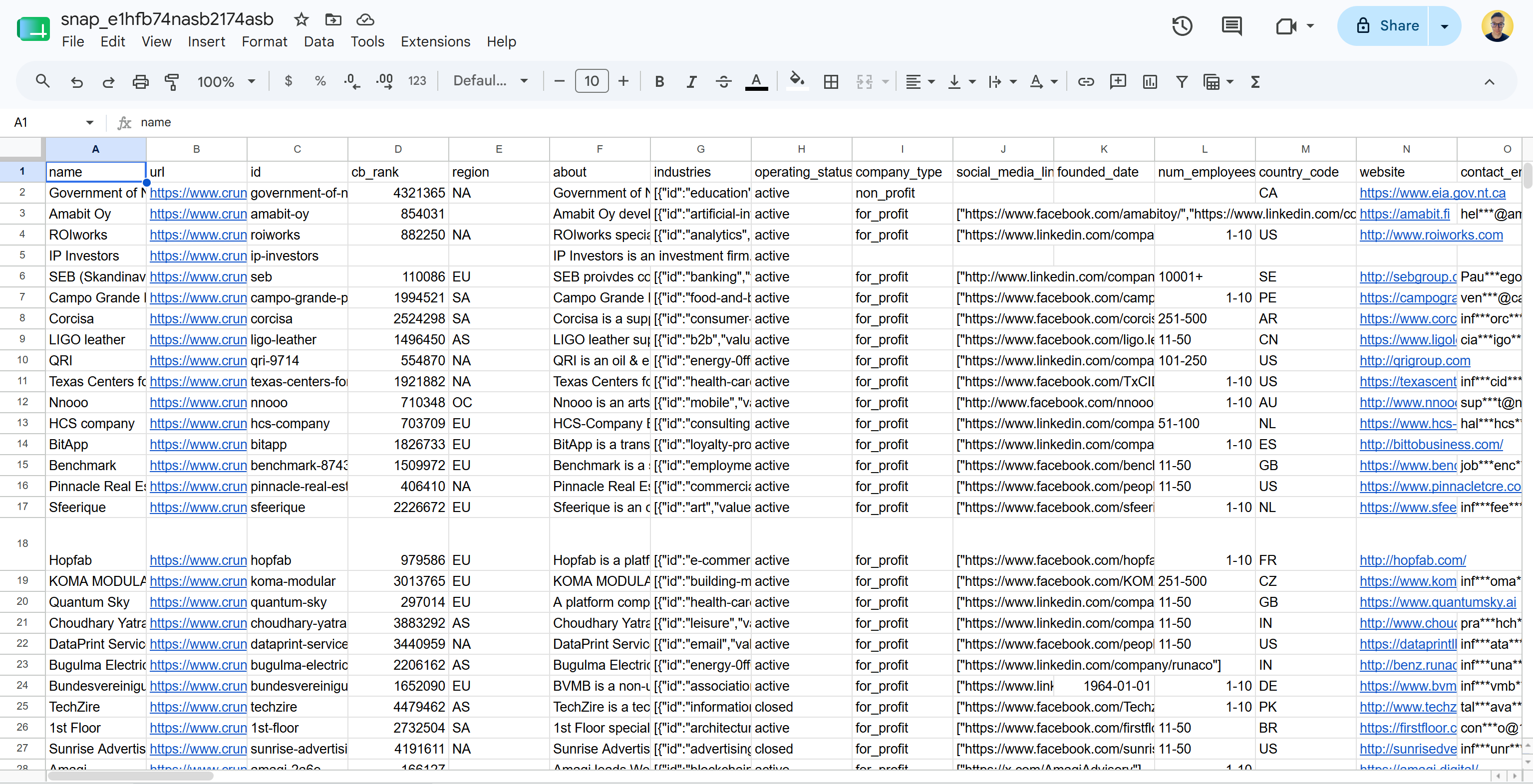This screenshot has width=1533, height=784.
Task: Redo last action
Action: pos(108,81)
